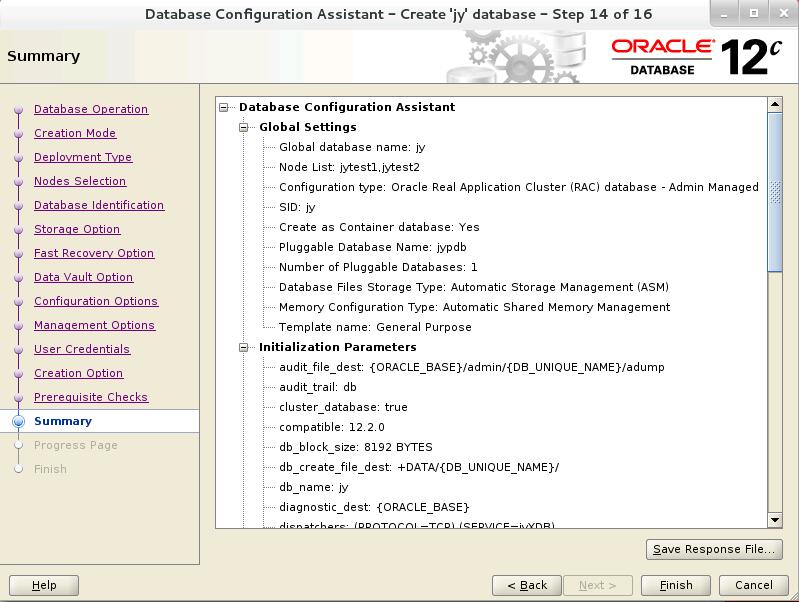Minimize the DBCA window
Image resolution: width=799 pixels, height=602 pixels.
[724, 14]
